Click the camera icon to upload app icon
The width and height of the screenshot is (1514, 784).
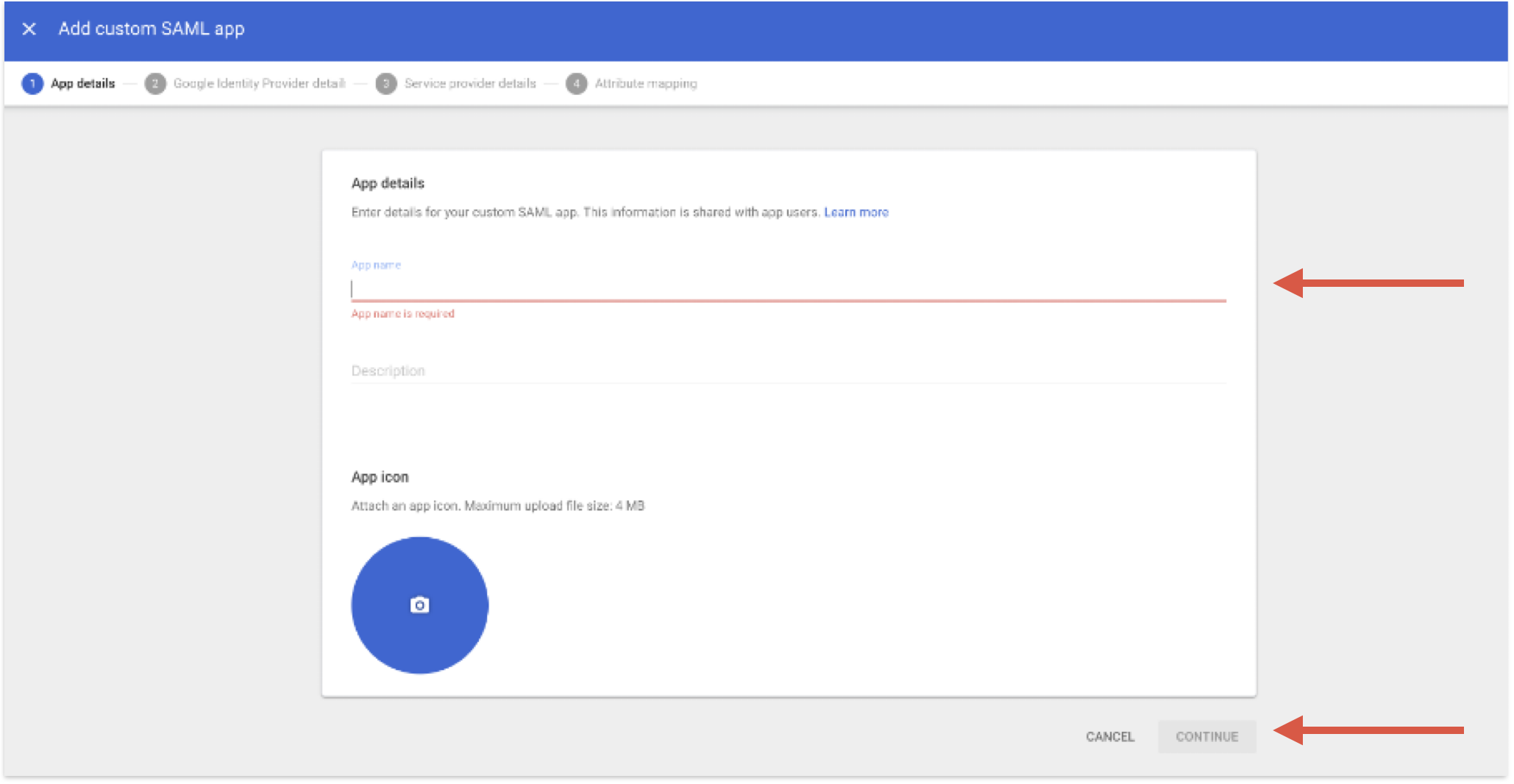click(x=419, y=605)
